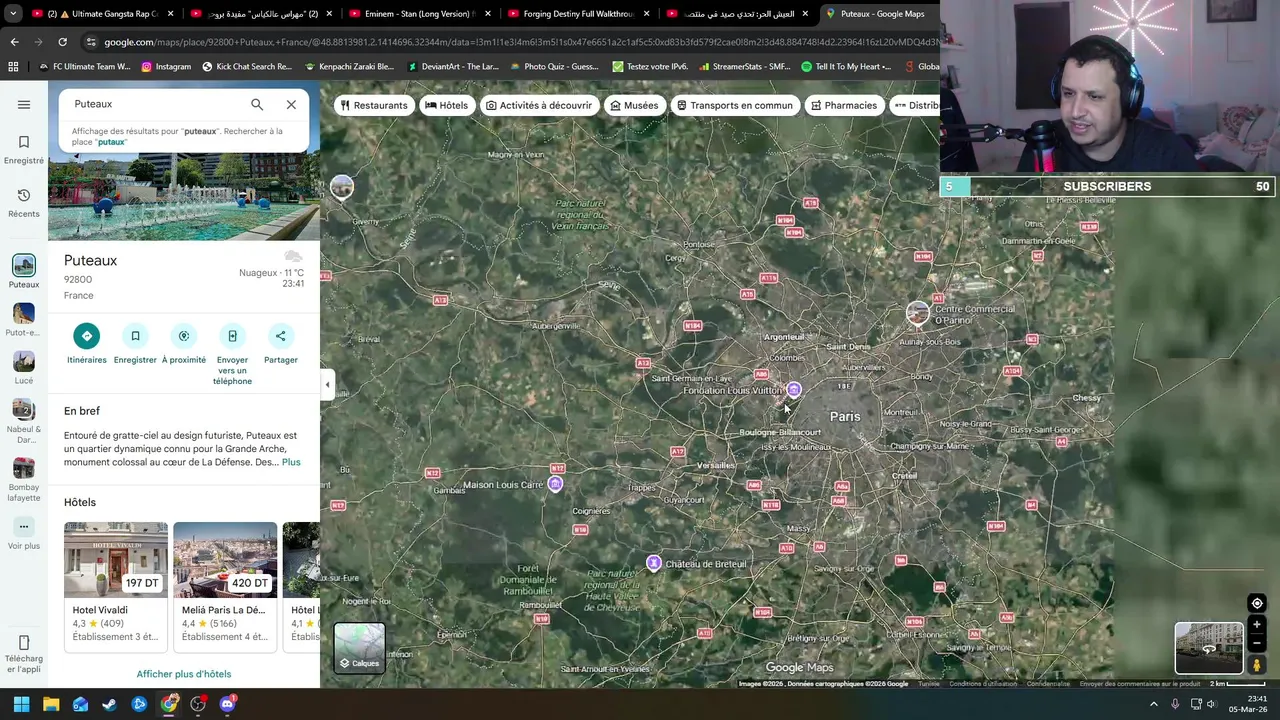This screenshot has width=1280, height=720.
Task: Open Steam from taskbar
Action: 109,704
